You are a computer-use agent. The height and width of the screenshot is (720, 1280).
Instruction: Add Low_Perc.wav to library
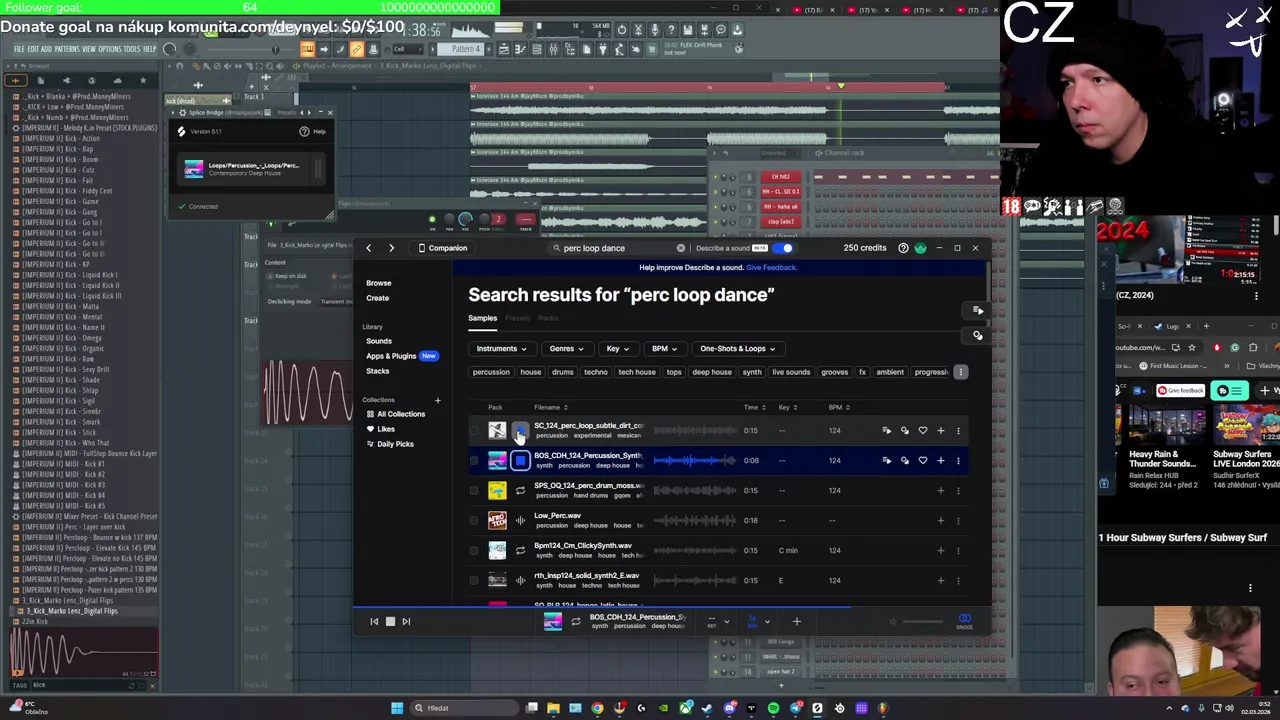point(940,521)
